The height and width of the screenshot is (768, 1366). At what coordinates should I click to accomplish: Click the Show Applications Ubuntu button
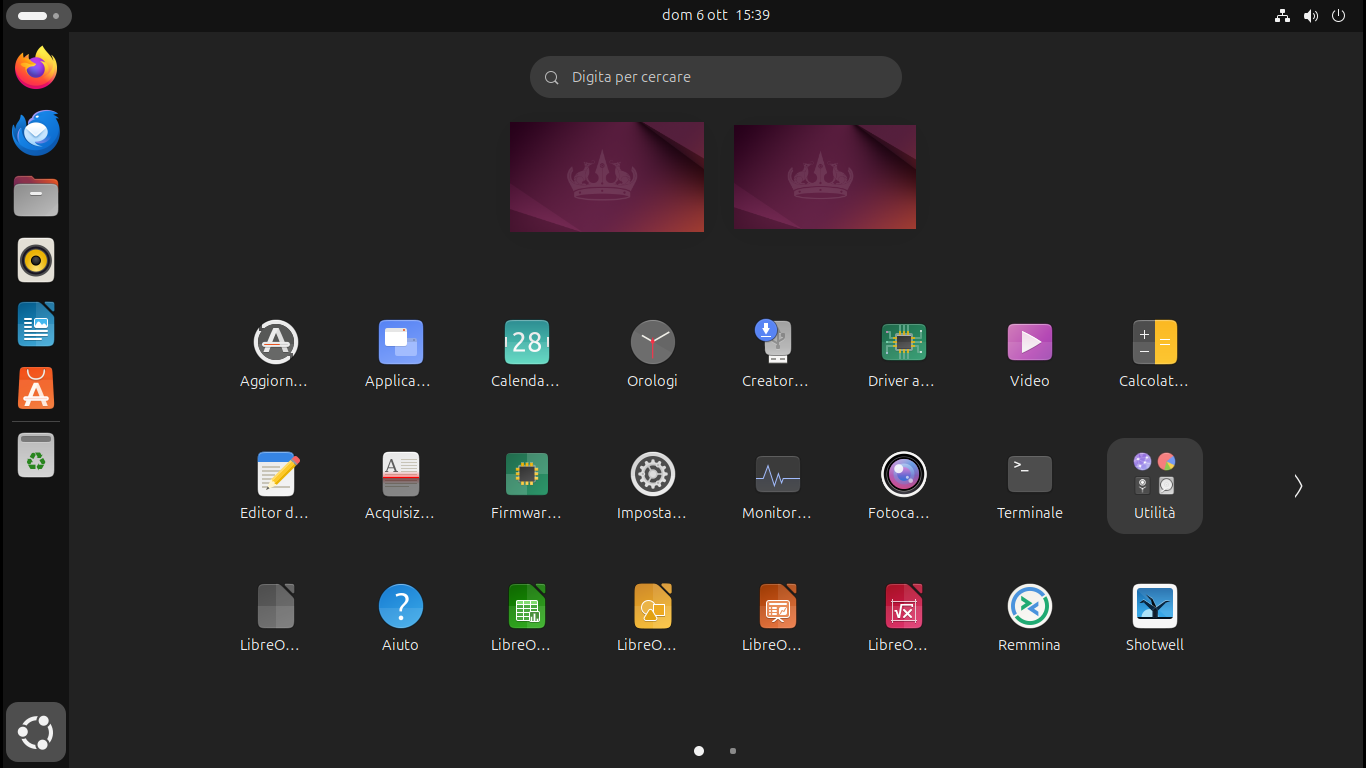(x=36, y=732)
